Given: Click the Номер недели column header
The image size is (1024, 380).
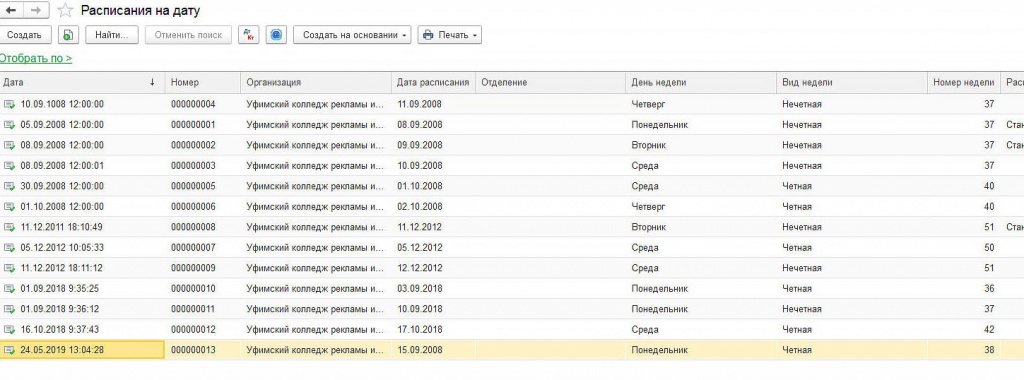Looking at the screenshot, I should pos(964,82).
